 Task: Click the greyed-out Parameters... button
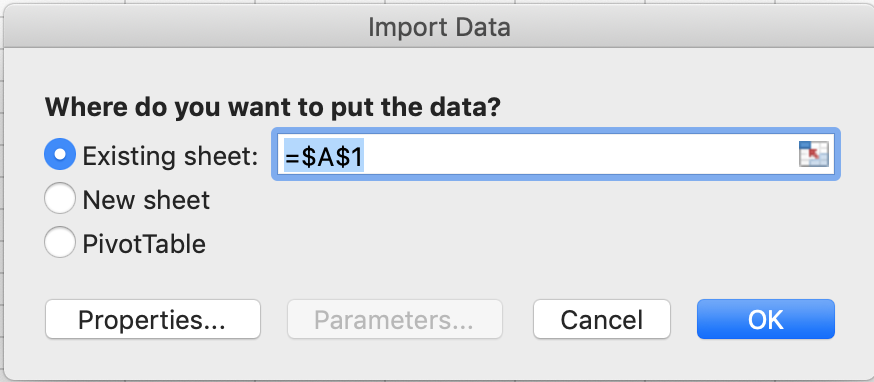pyautogui.click(x=395, y=320)
